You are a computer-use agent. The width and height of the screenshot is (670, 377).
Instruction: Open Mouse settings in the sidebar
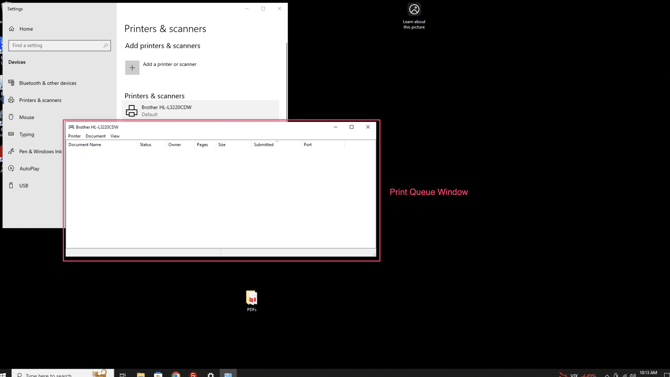[21, 117]
